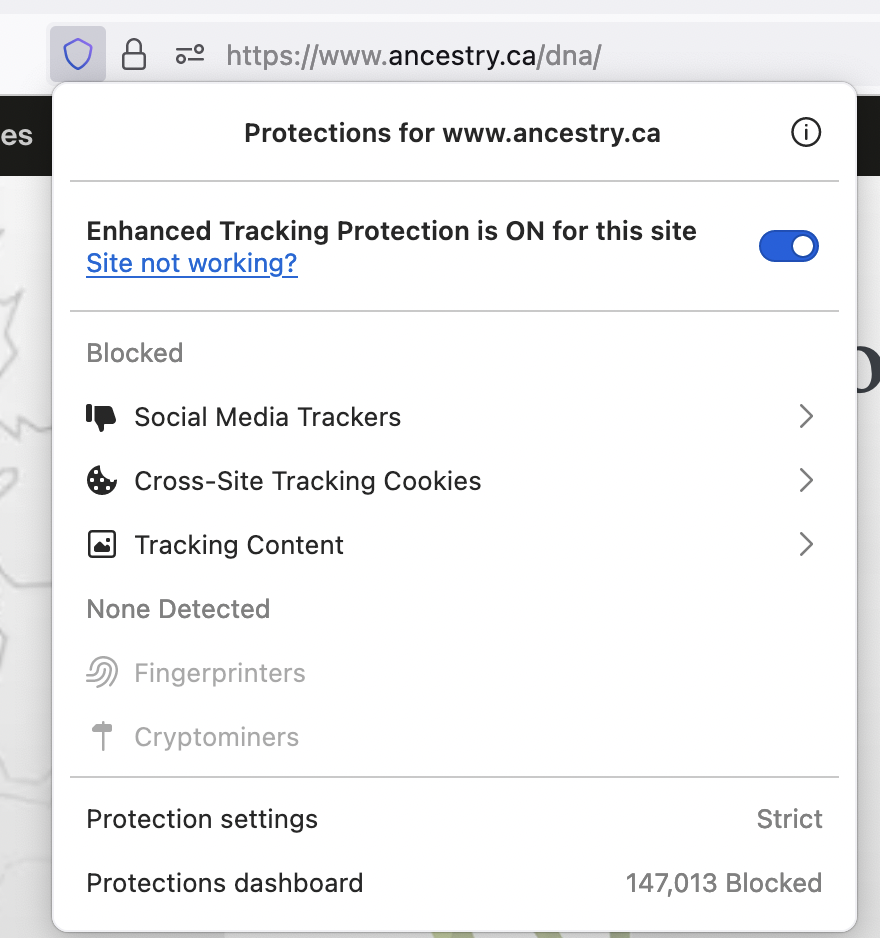The height and width of the screenshot is (938, 880).
Task: Click the 147,013 Blocked counter
Action: pos(724,883)
